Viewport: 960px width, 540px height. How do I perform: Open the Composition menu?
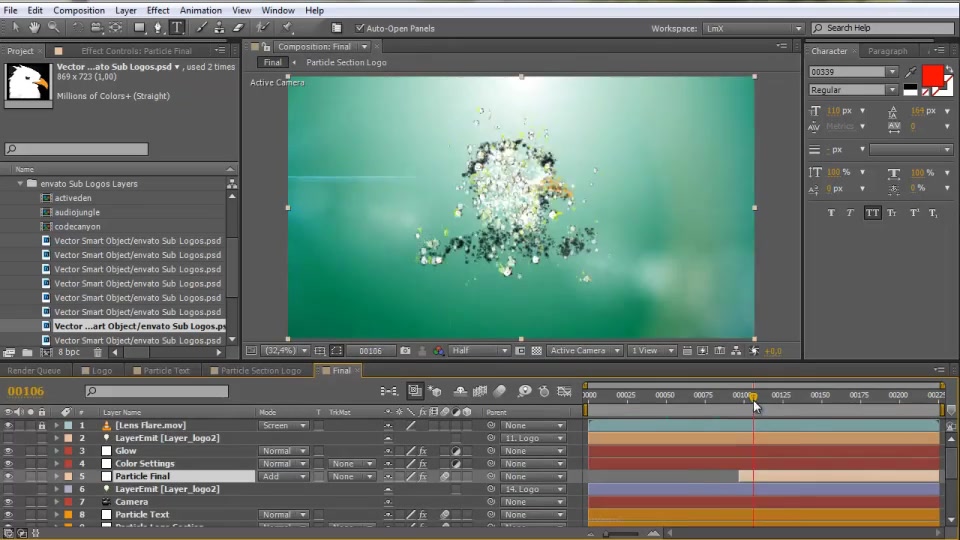click(x=79, y=10)
